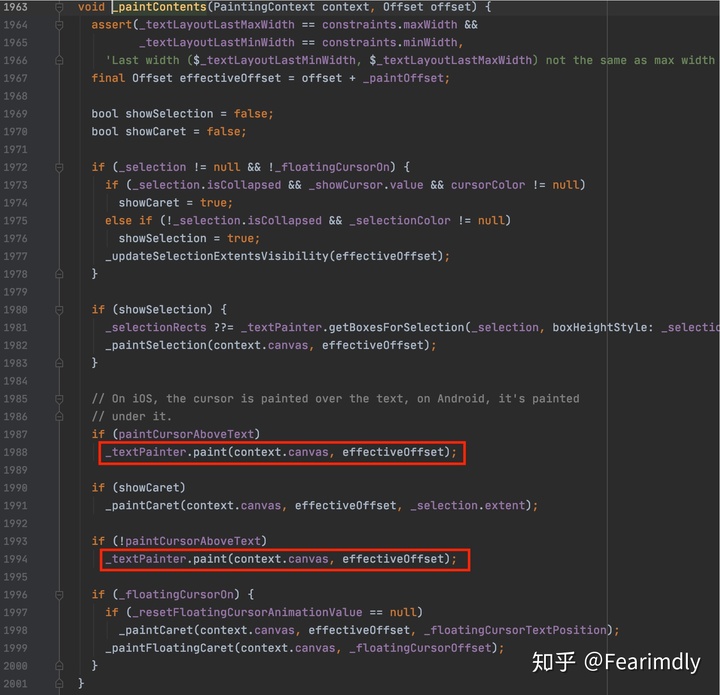Click '_floatingCursorOn' on line 1972
The width and height of the screenshot is (720, 695).
click(x=332, y=167)
